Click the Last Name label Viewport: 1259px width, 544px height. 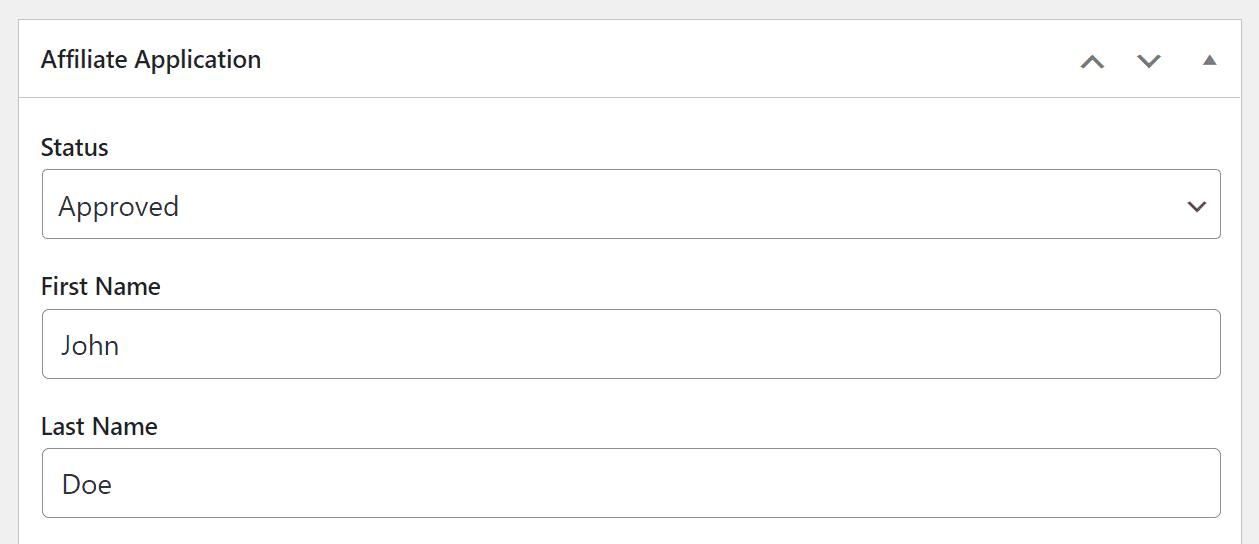(99, 427)
